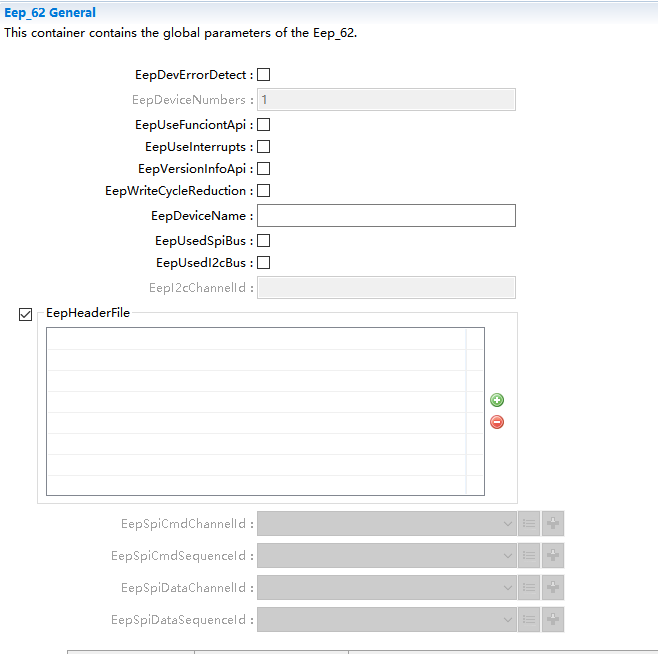The image size is (658, 654).
Task: Click plus icon next to EepSpiDataChannelId
Action: (x=553, y=587)
